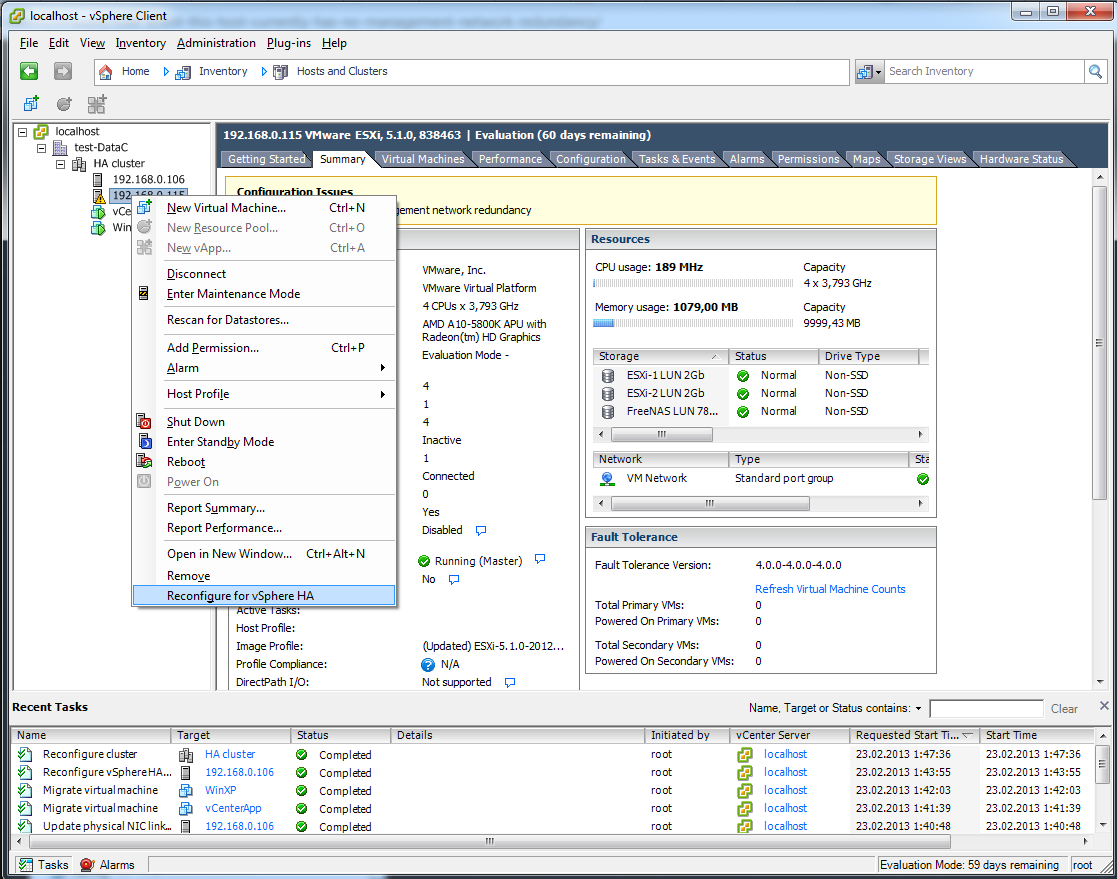Click the vSphere Client app icon in title bar

tap(17, 16)
